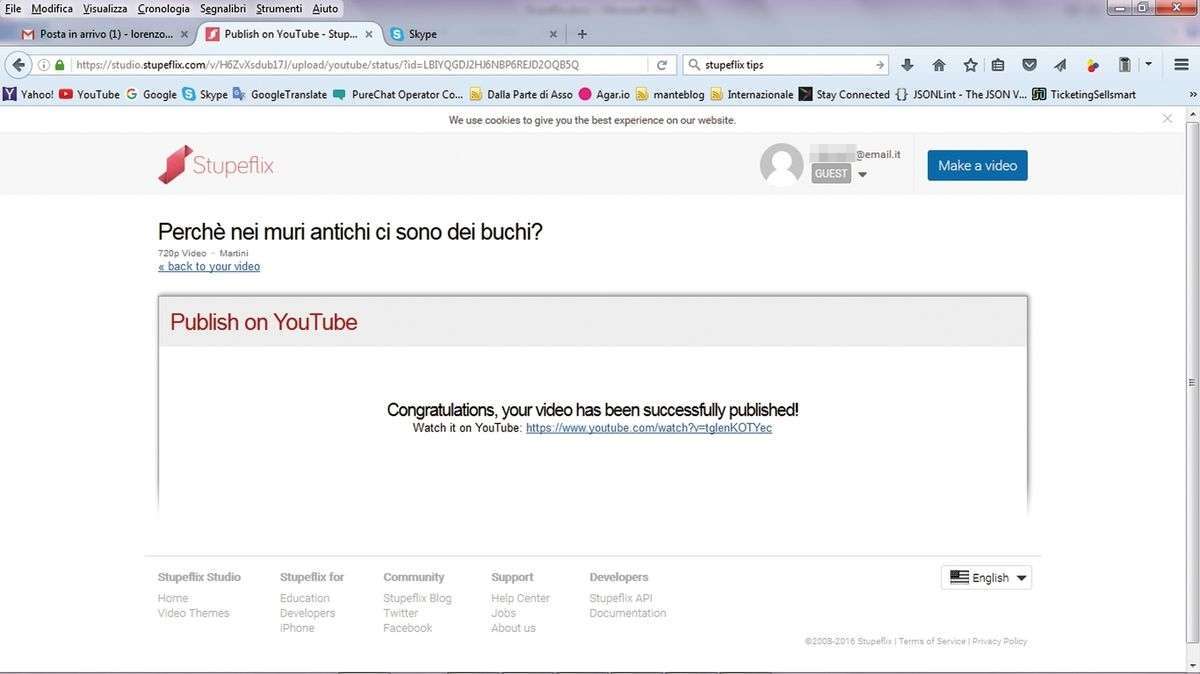Viewport: 1200px width, 674px height.
Task: Open the Yahoo! bookmark
Action: (x=29, y=95)
